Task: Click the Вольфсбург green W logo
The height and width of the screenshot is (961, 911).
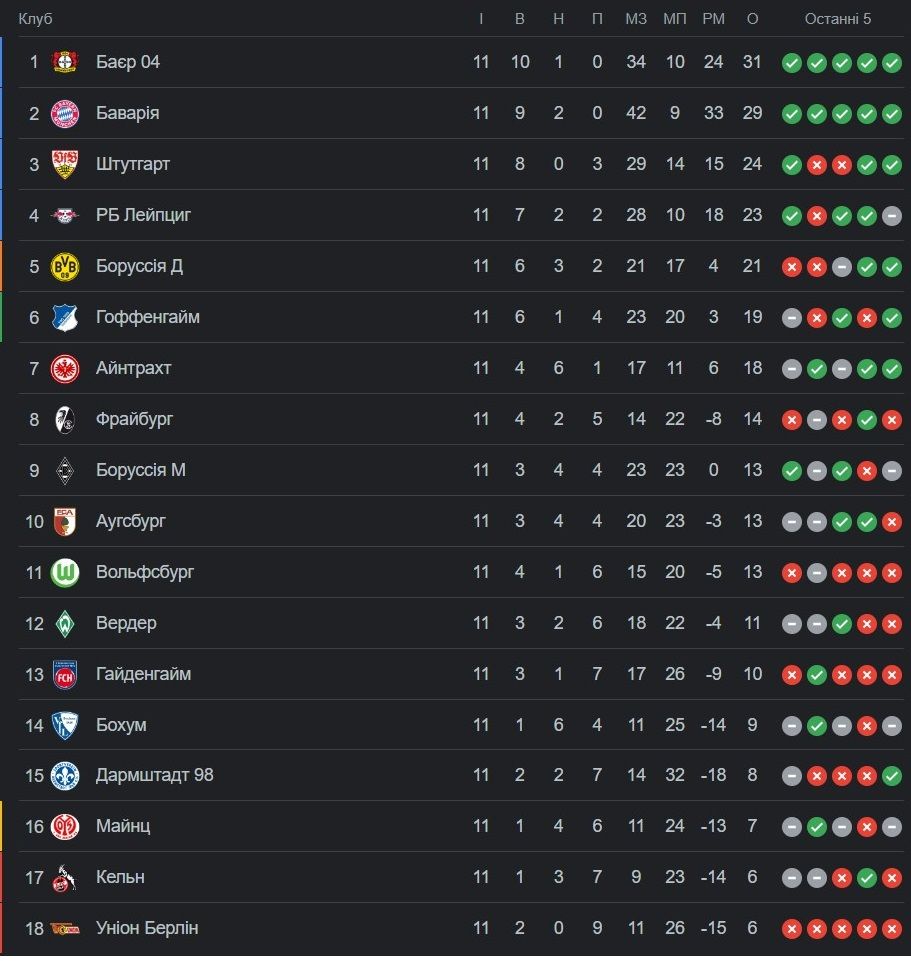Action: point(65,572)
